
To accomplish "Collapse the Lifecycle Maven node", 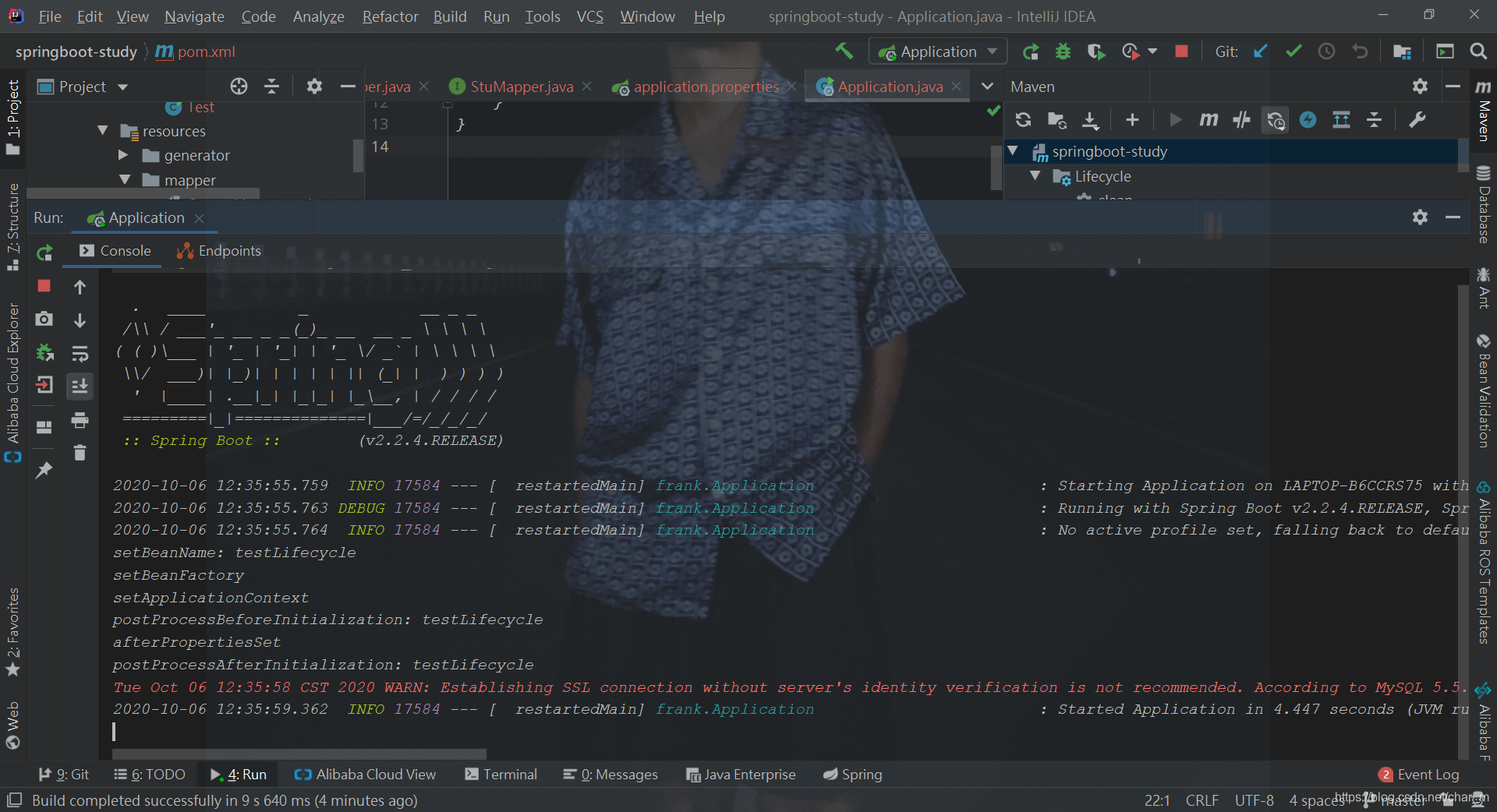I will 1035,176.
